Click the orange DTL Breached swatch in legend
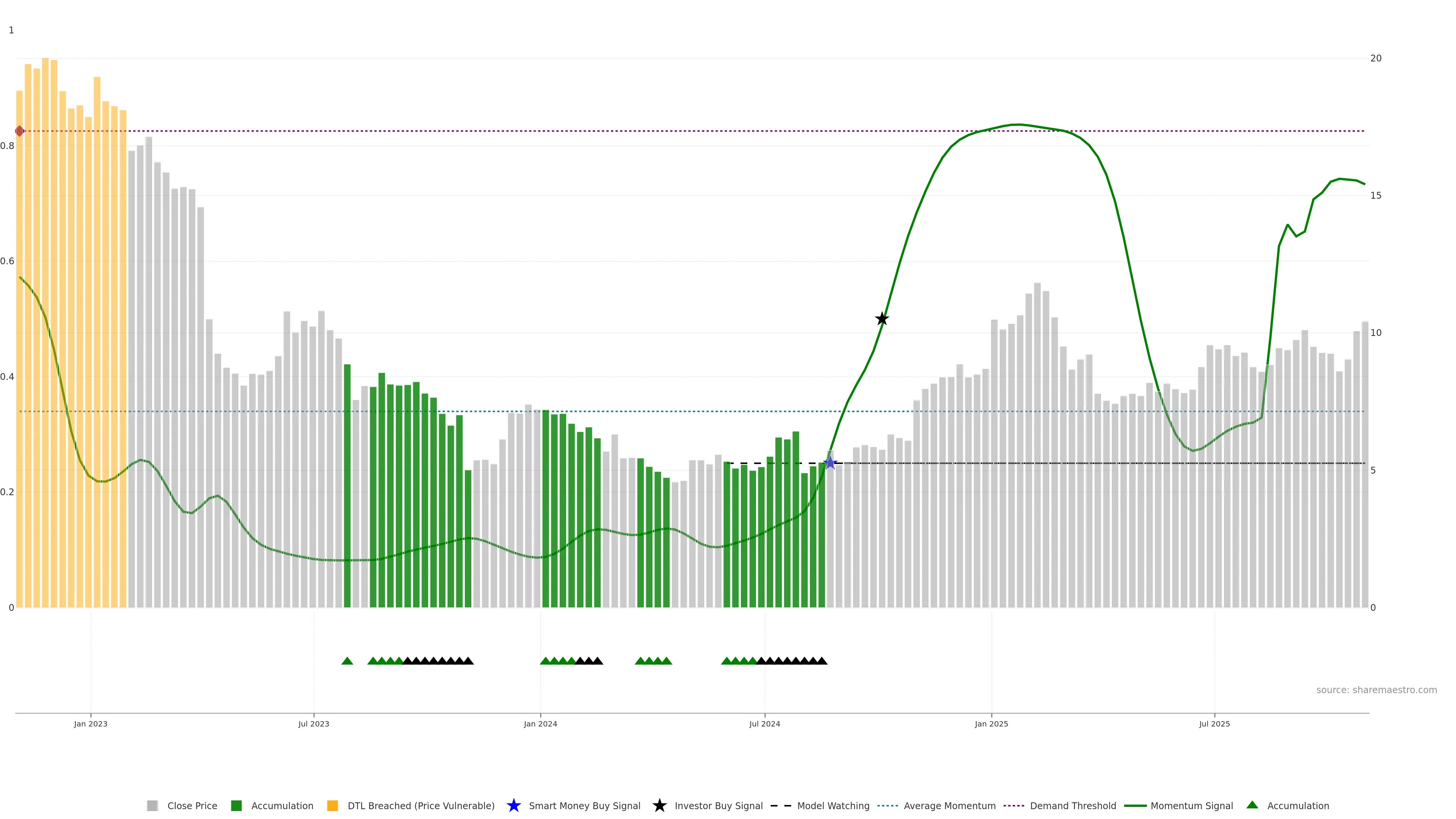 [333, 805]
